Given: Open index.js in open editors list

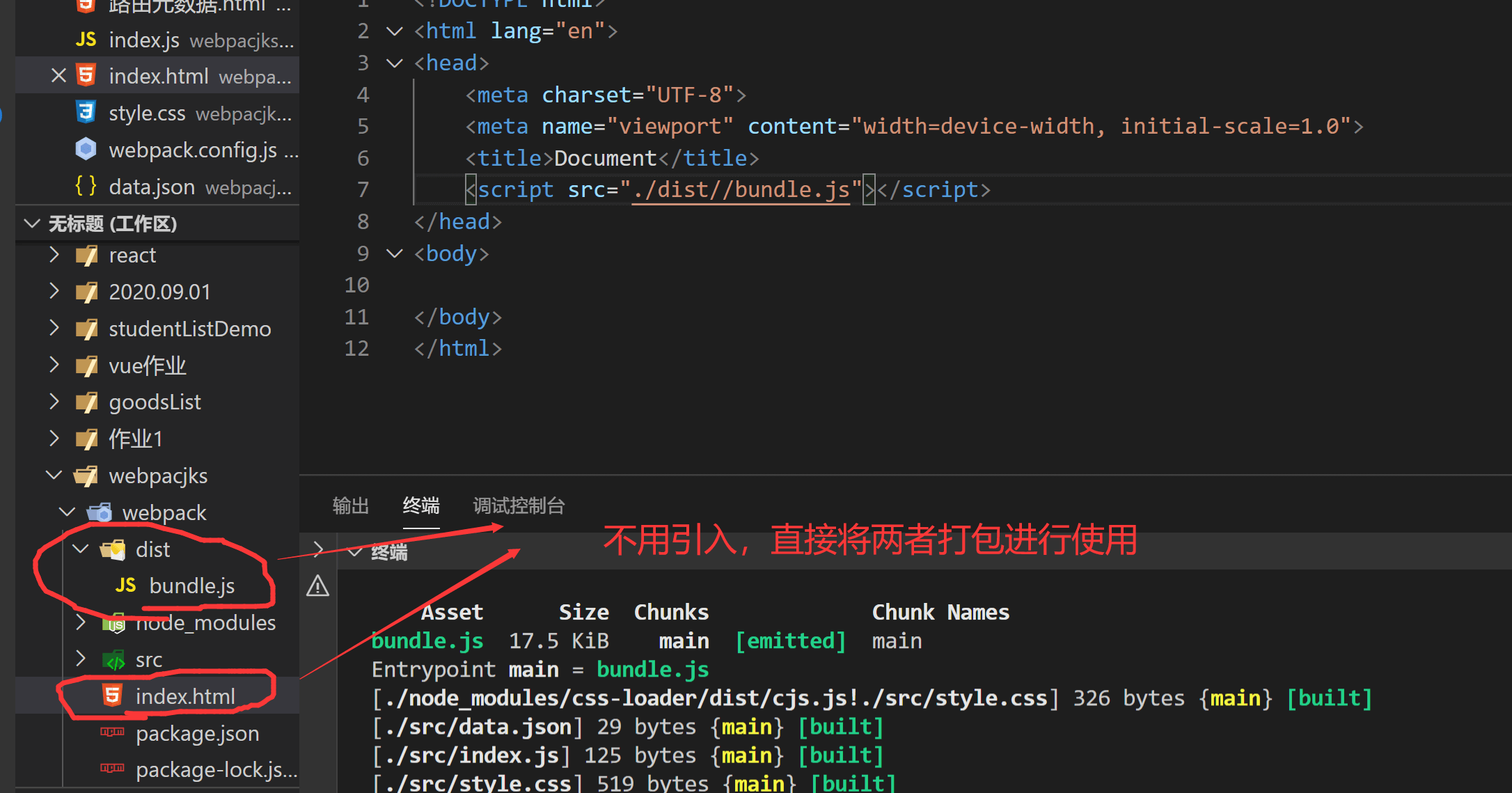Looking at the screenshot, I should tap(158, 40).
